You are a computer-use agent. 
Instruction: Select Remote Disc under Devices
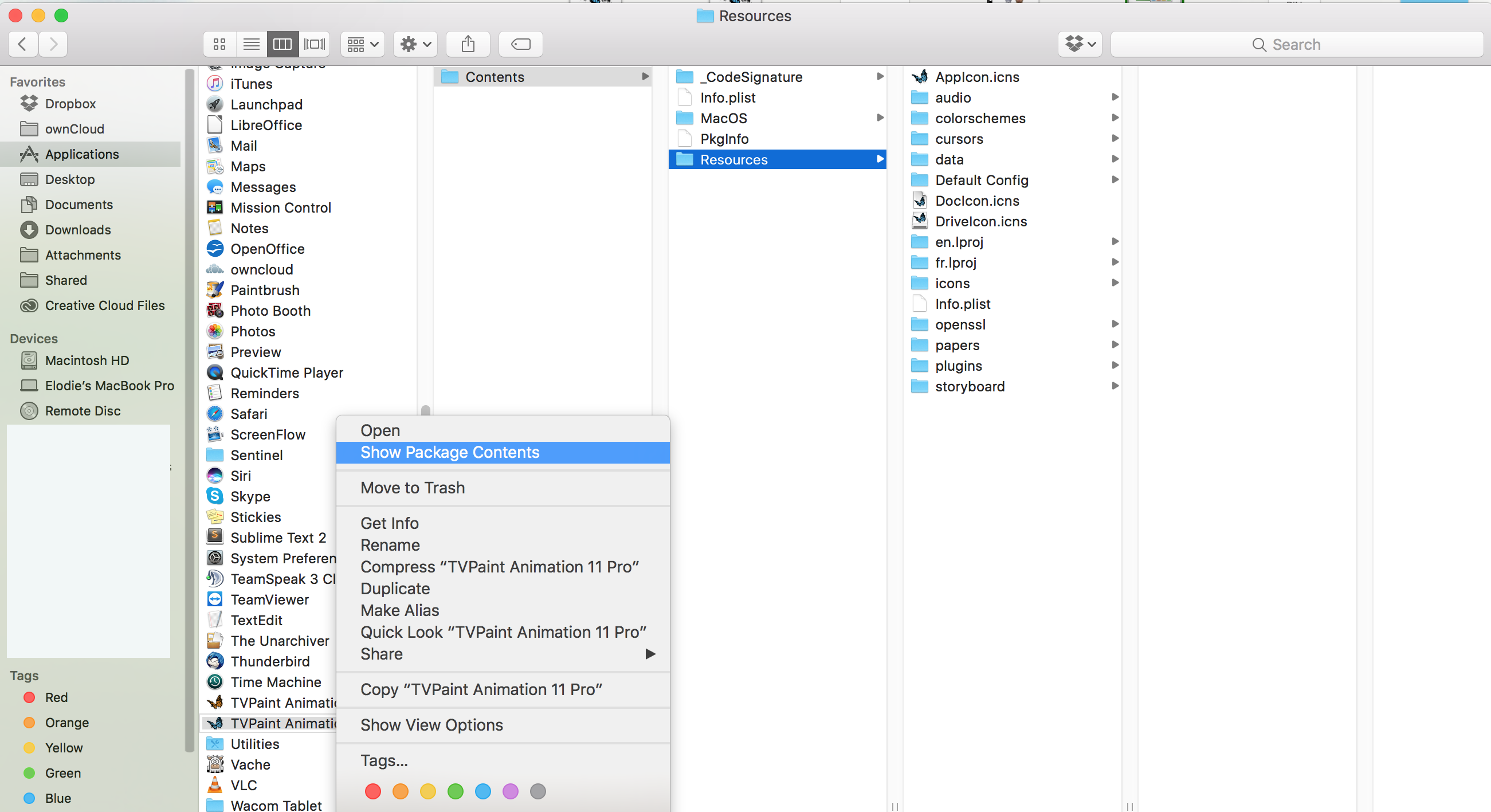click(x=91, y=410)
